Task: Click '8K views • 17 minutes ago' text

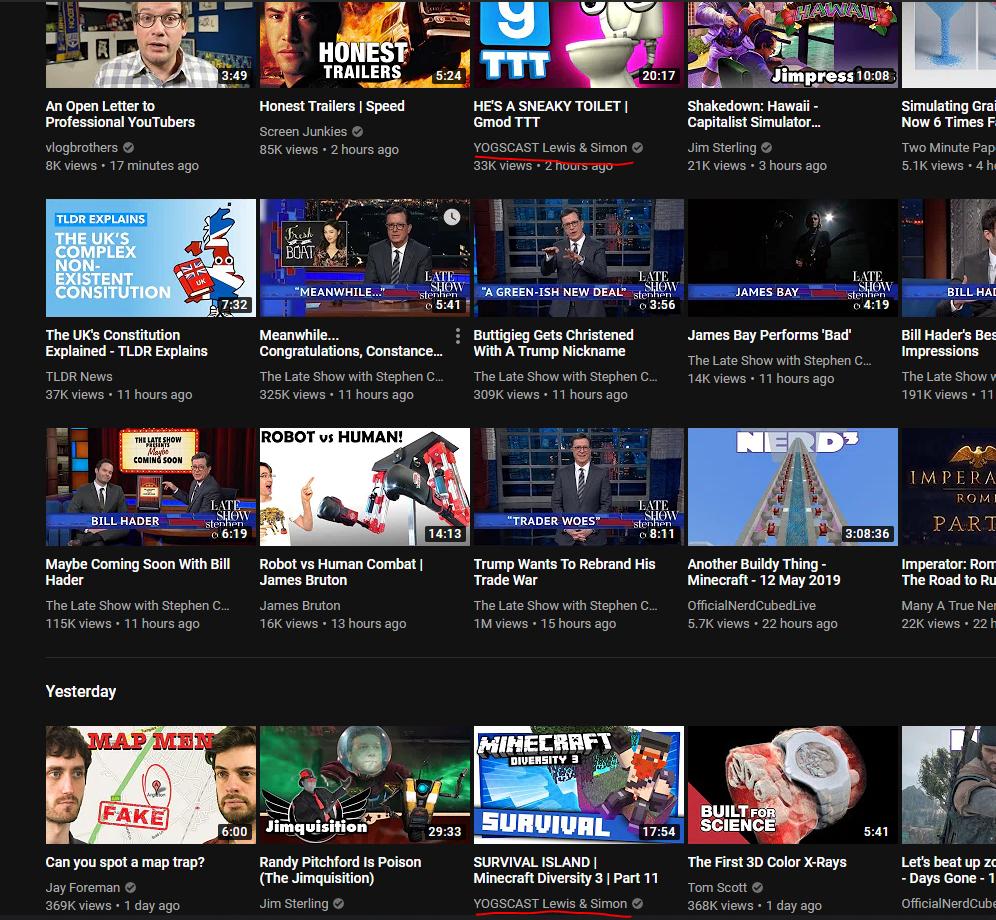Action: point(122,166)
